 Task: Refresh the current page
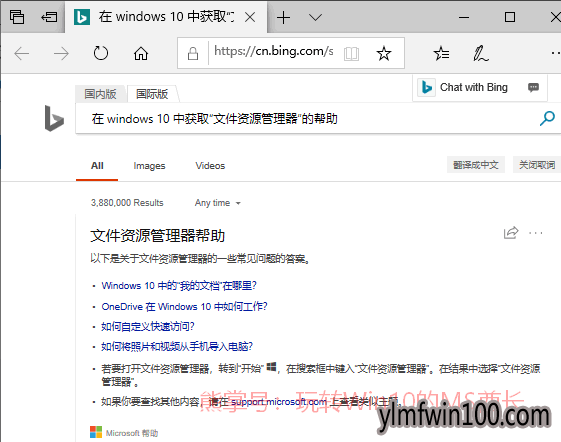[x=101, y=54]
